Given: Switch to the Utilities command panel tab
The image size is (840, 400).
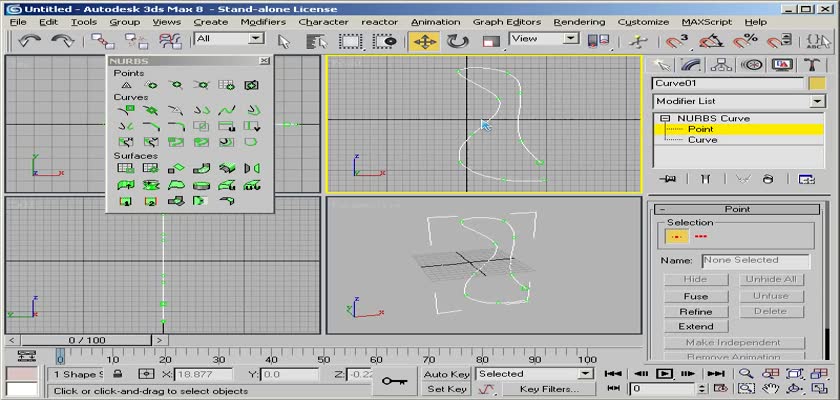Looking at the screenshot, I should click(812, 65).
